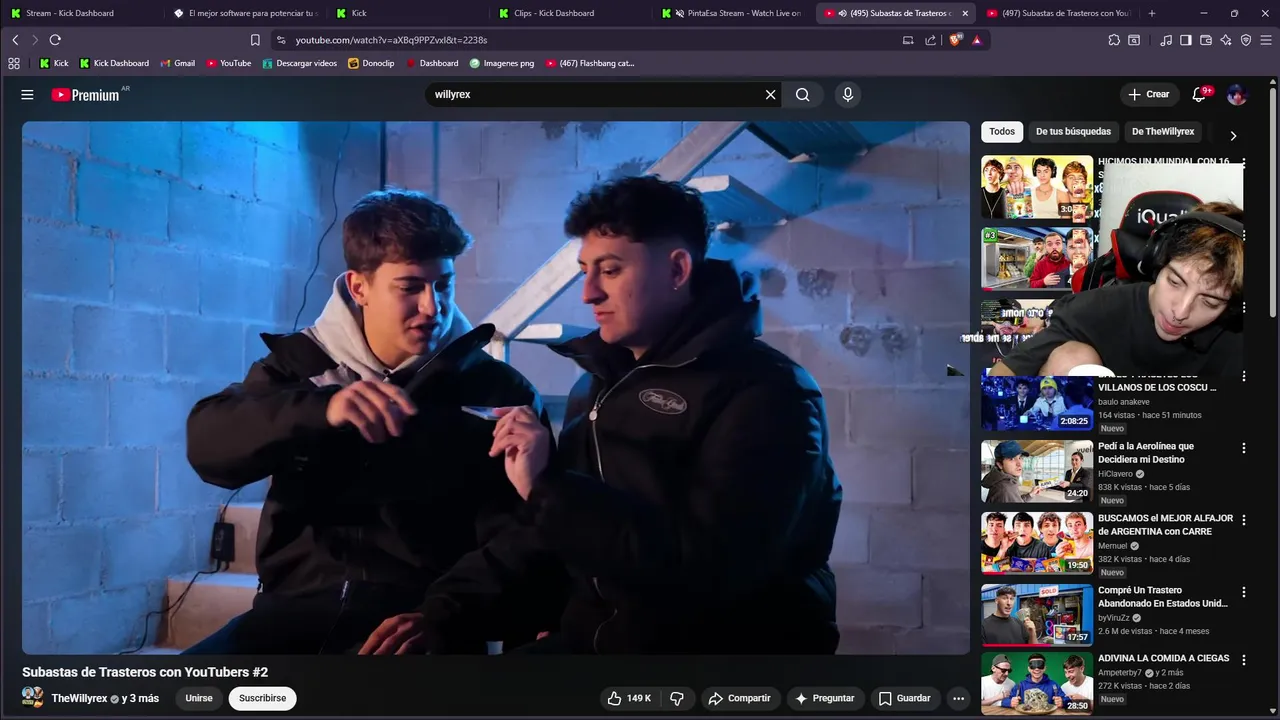Open a new browser tab

click(x=1152, y=13)
